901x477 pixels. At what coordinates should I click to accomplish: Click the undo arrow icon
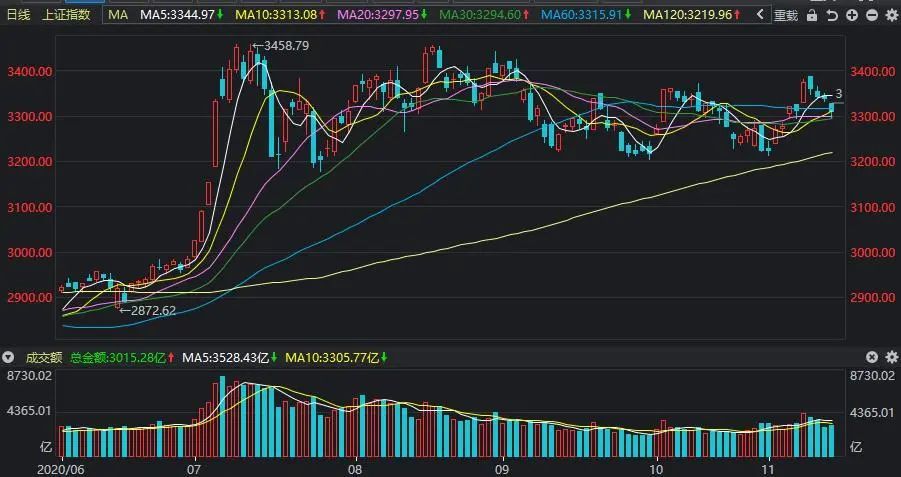[x=832, y=16]
